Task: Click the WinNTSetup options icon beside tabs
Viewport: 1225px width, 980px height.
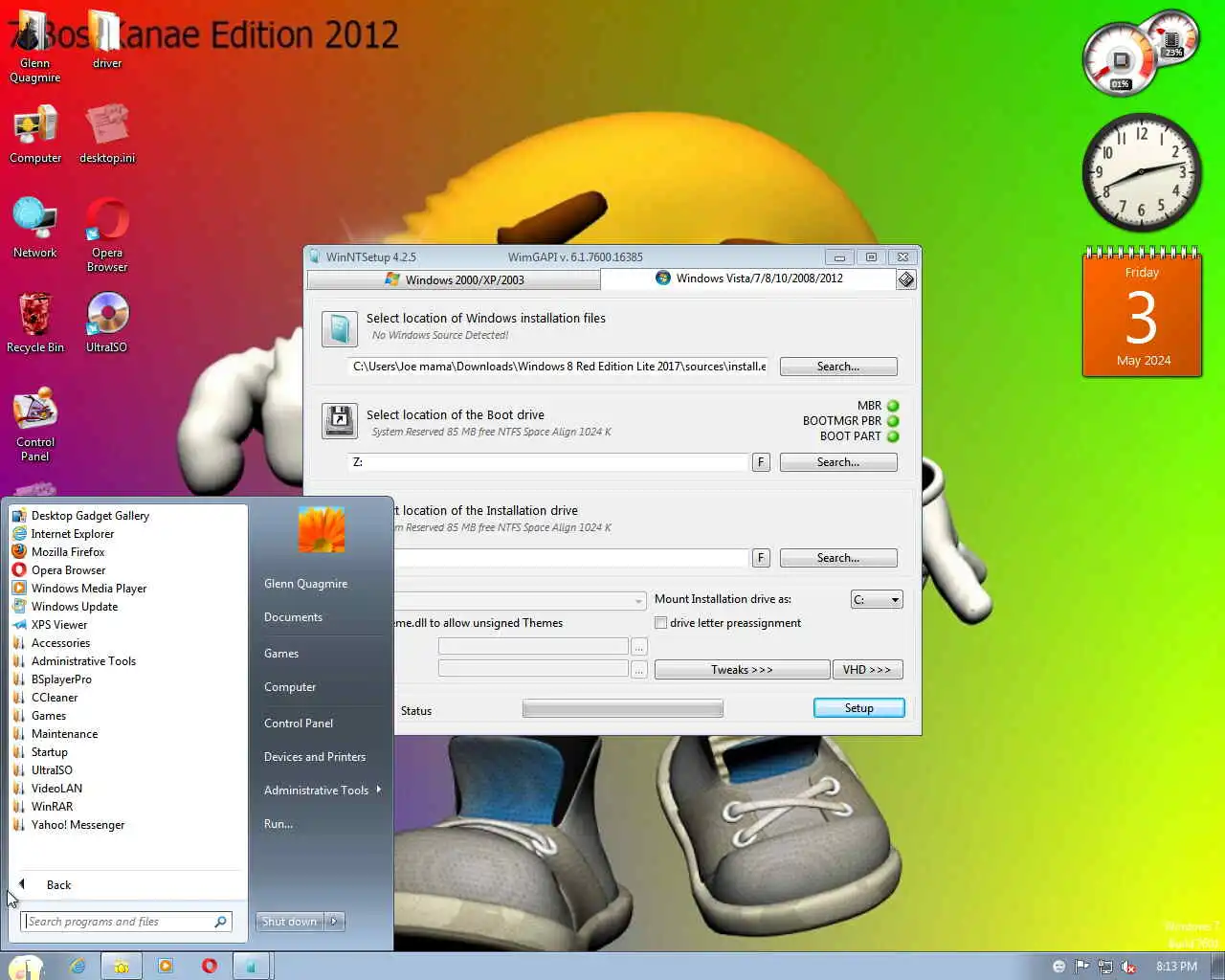Action: 905,279
